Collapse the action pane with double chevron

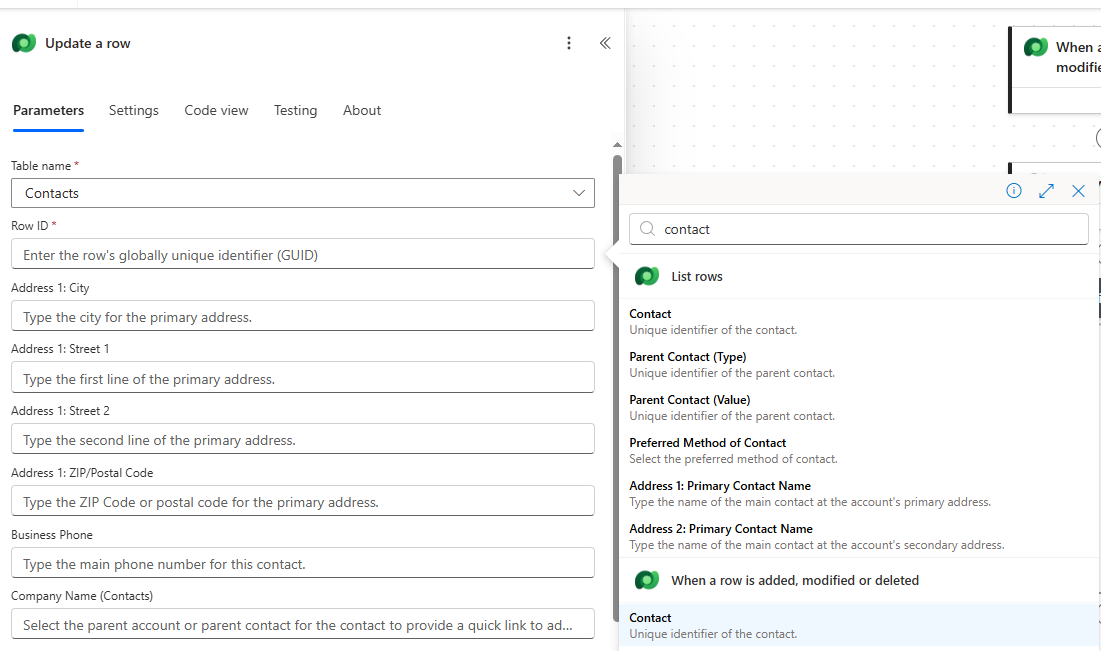point(605,43)
